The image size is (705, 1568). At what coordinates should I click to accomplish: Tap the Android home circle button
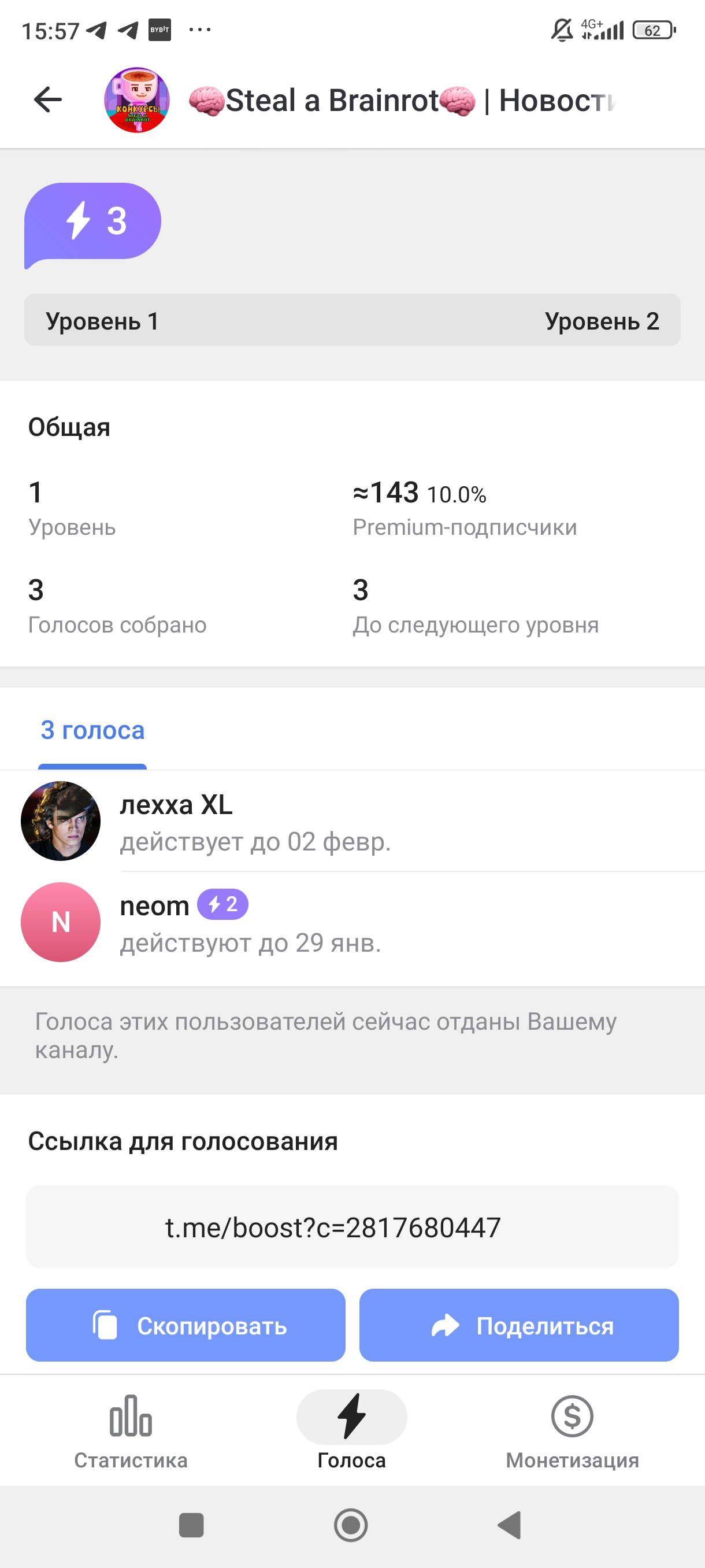351,1525
